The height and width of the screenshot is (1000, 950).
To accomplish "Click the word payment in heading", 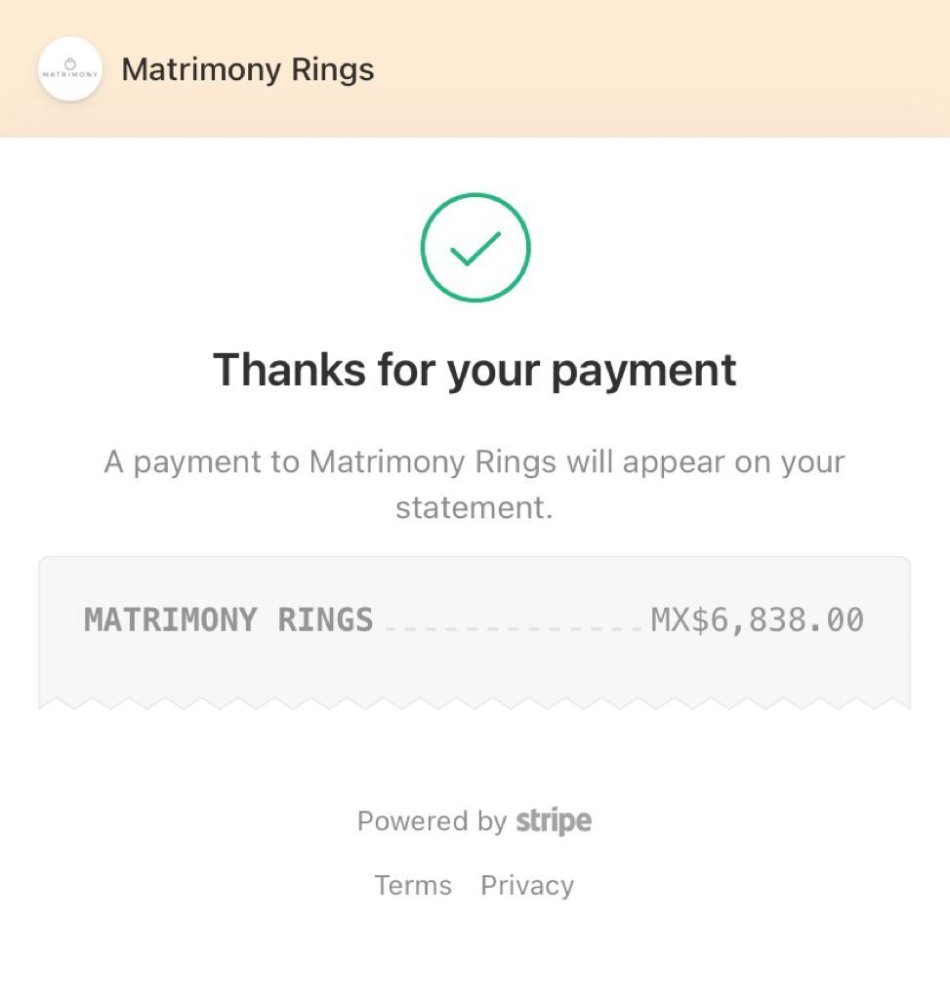I will pyautogui.click(x=644, y=371).
